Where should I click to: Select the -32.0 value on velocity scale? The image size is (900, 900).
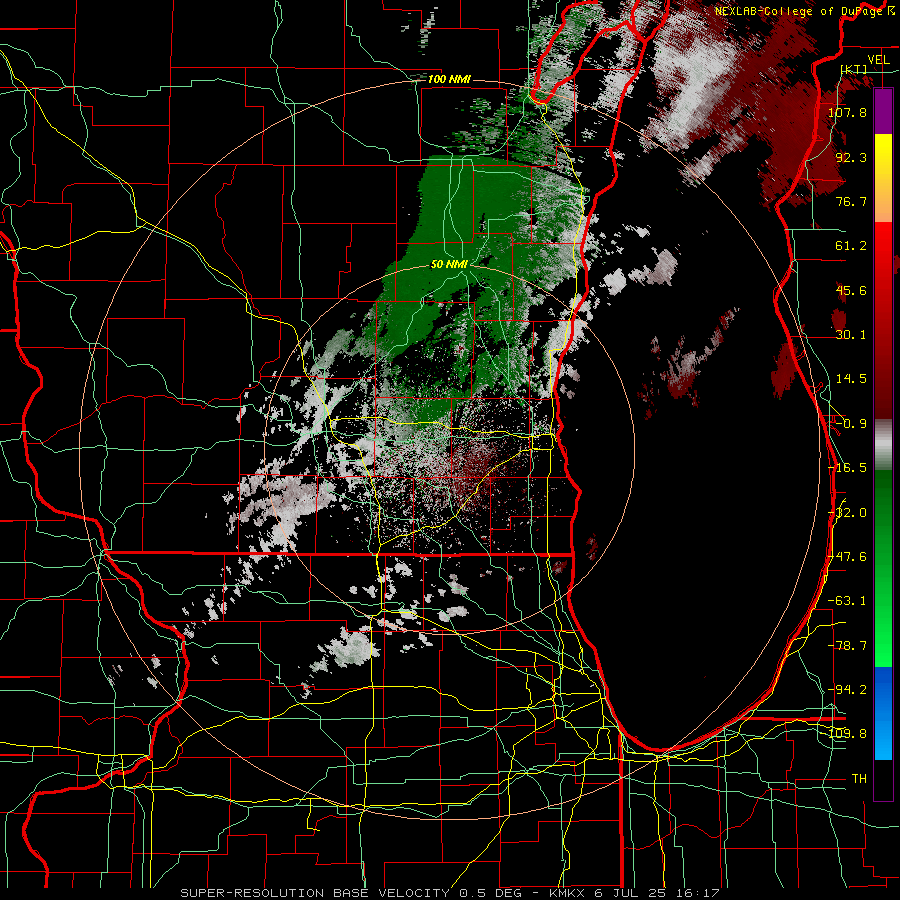tap(847, 512)
